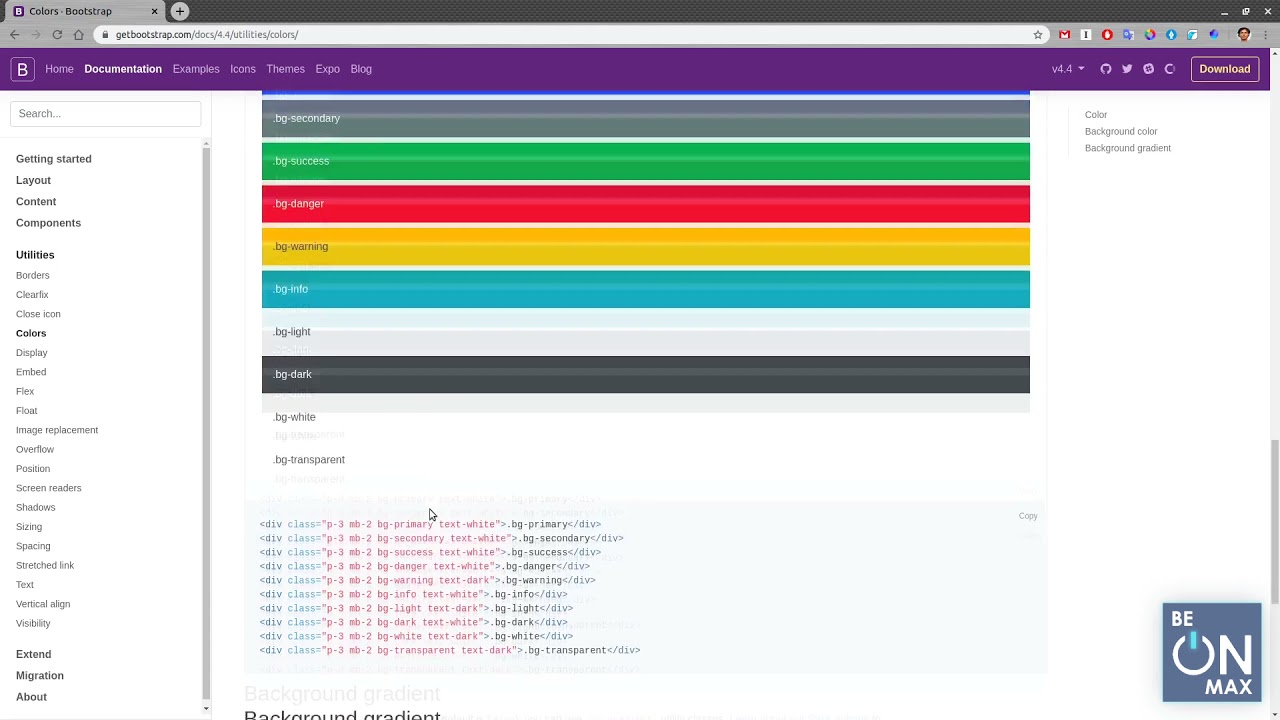1280x720 pixels.
Task: Jump to Background color in page contents
Action: tap(1121, 131)
